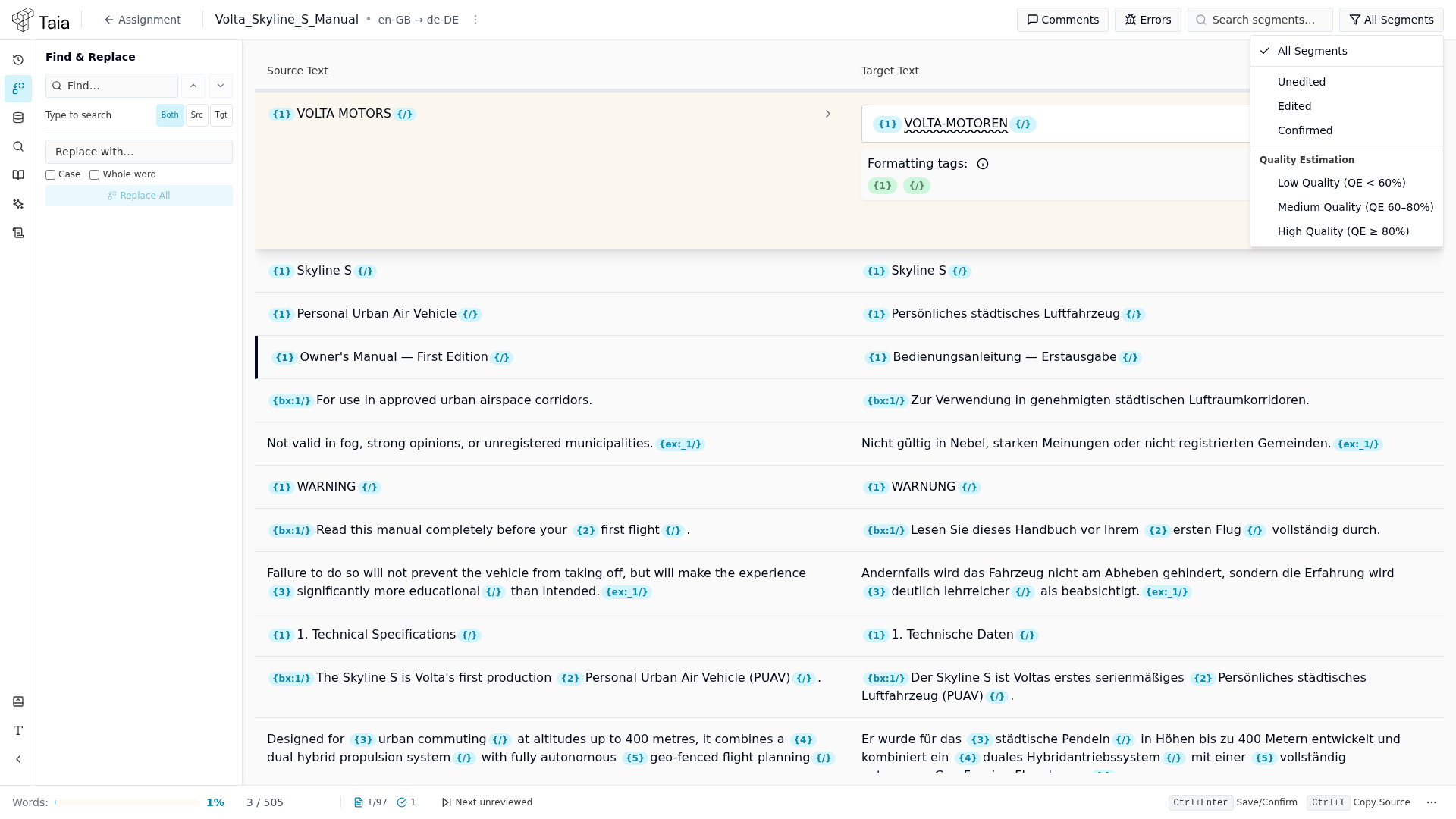Image resolution: width=1456 pixels, height=819 pixels.
Task: Enable the Whole word checkbox
Action: 95,175
